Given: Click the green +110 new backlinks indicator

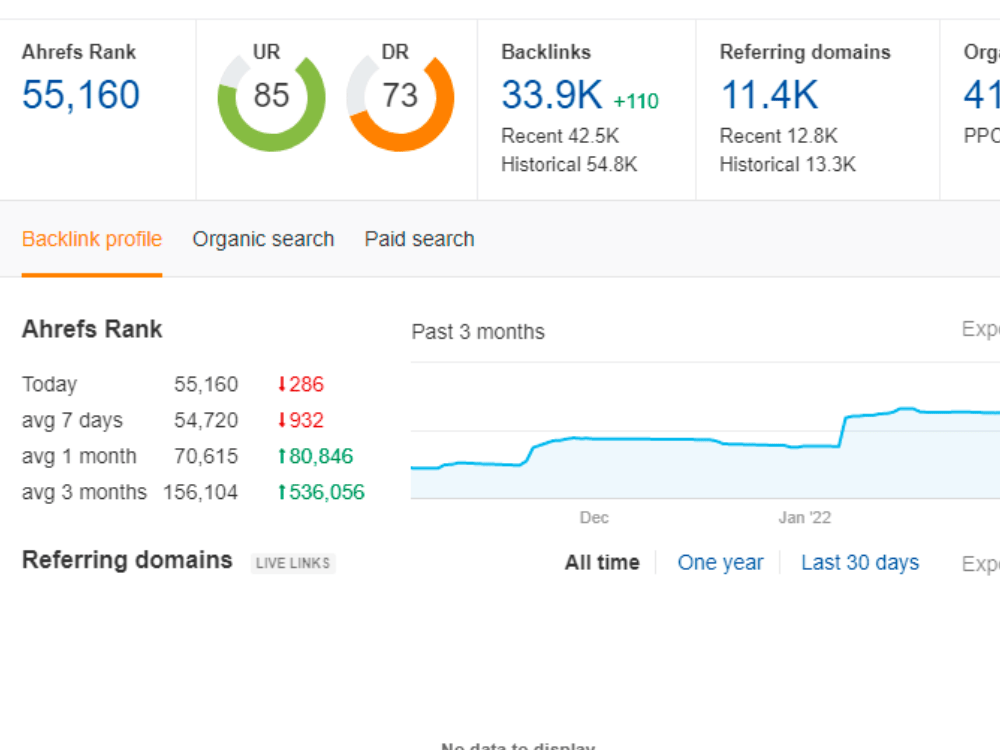Looking at the screenshot, I should (637, 101).
